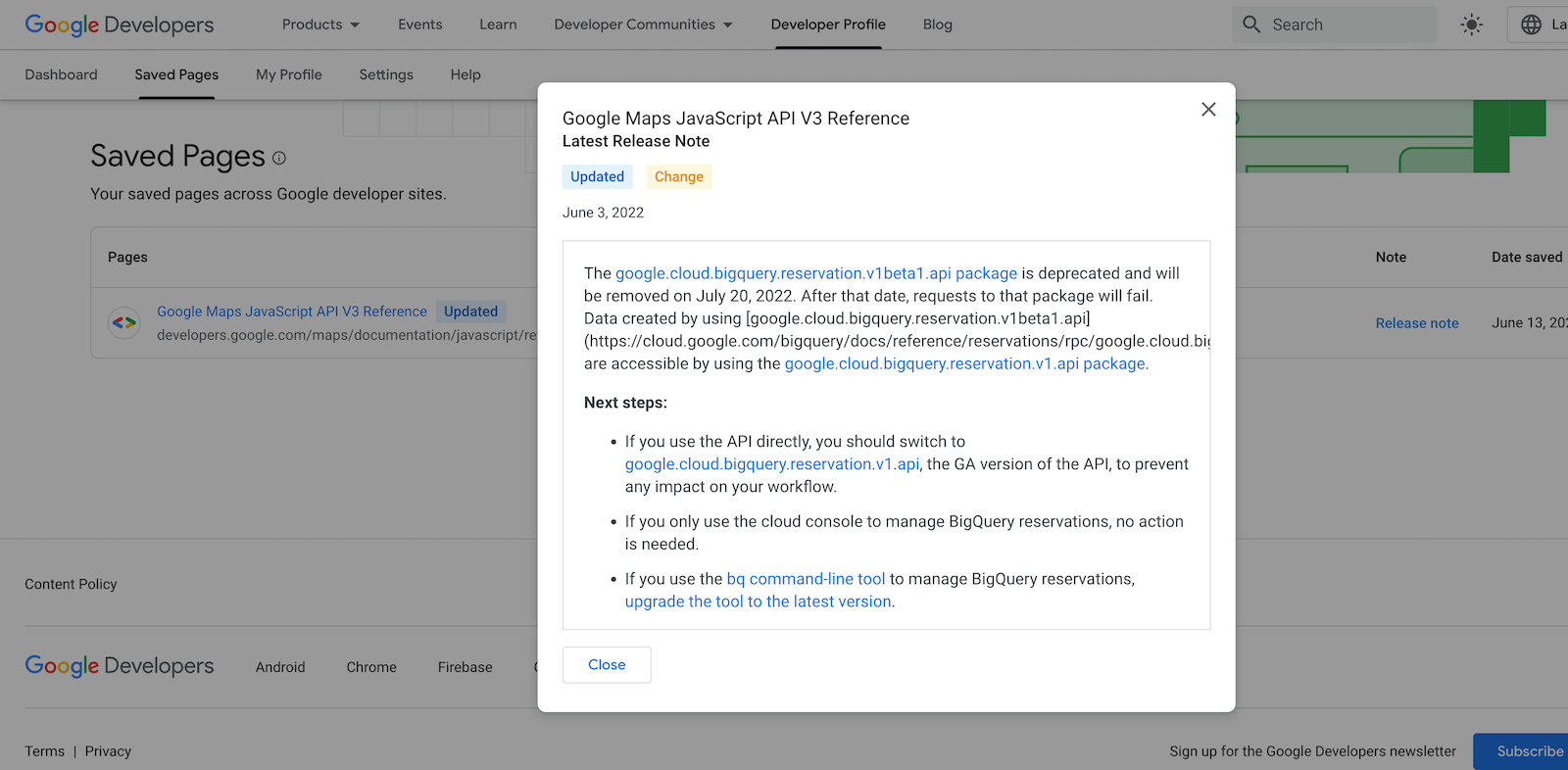Viewport: 1568px width, 770px height.
Task: Click the Google Developers logo in footer
Action: pos(120,666)
